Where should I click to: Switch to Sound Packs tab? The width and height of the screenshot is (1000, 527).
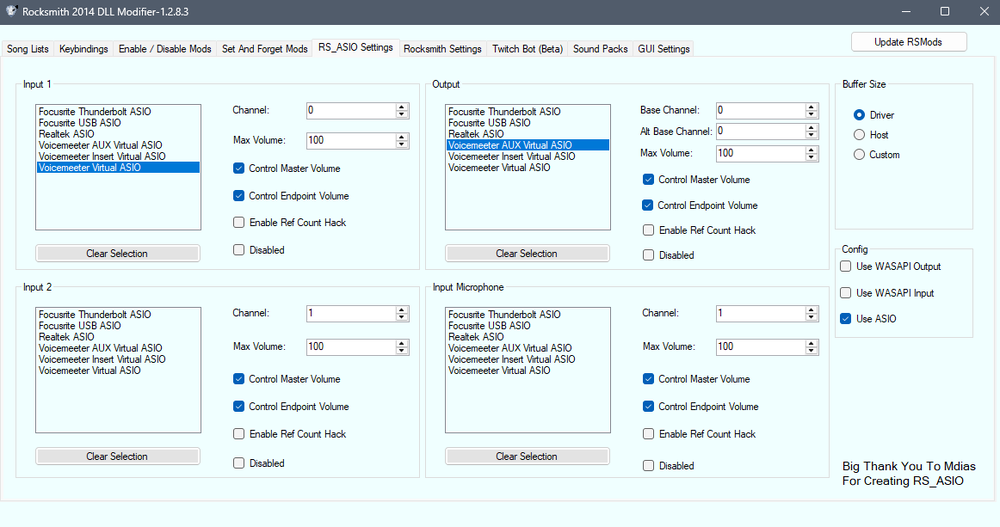point(600,48)
